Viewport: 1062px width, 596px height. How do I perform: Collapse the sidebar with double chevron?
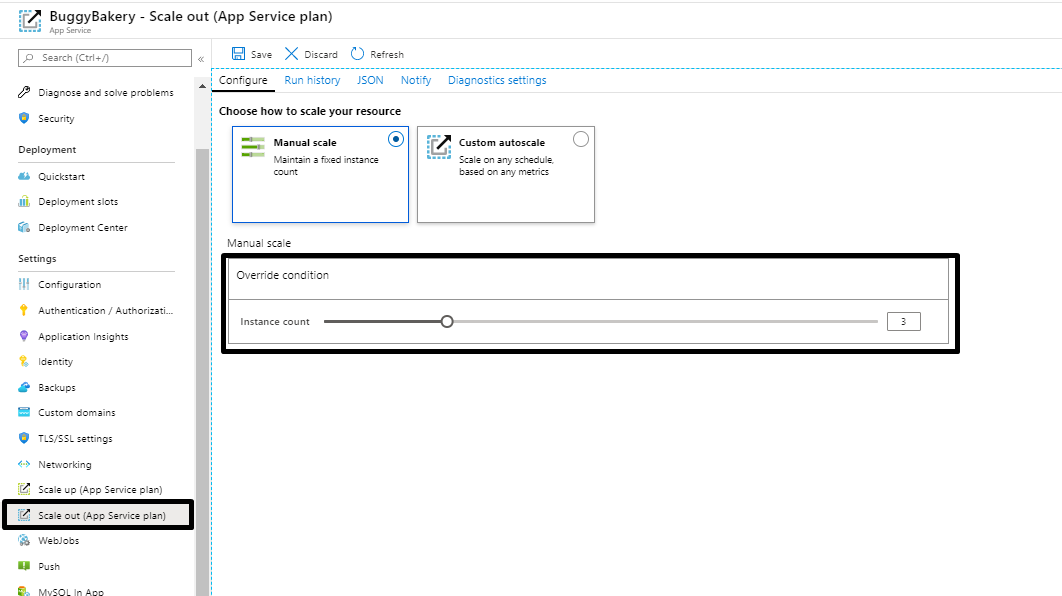(x=201, y=59)
